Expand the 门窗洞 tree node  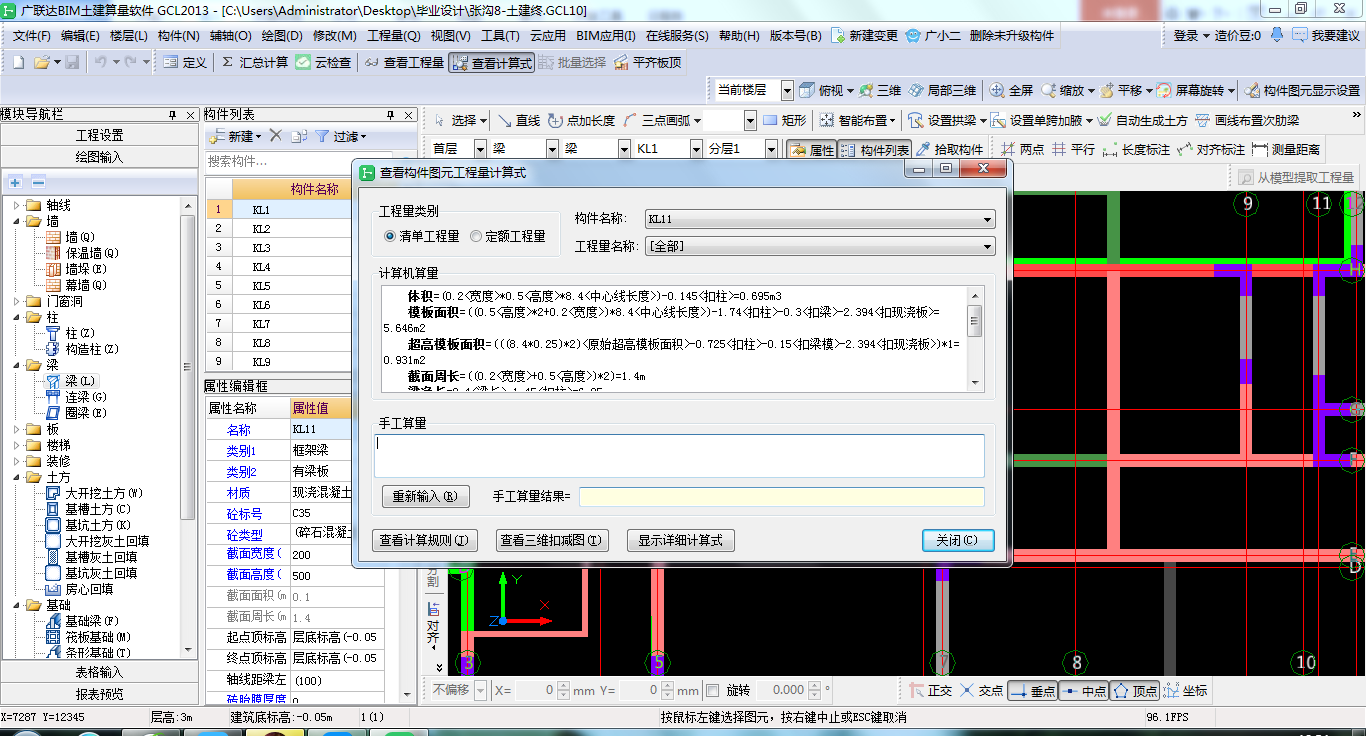click(17, 301)
